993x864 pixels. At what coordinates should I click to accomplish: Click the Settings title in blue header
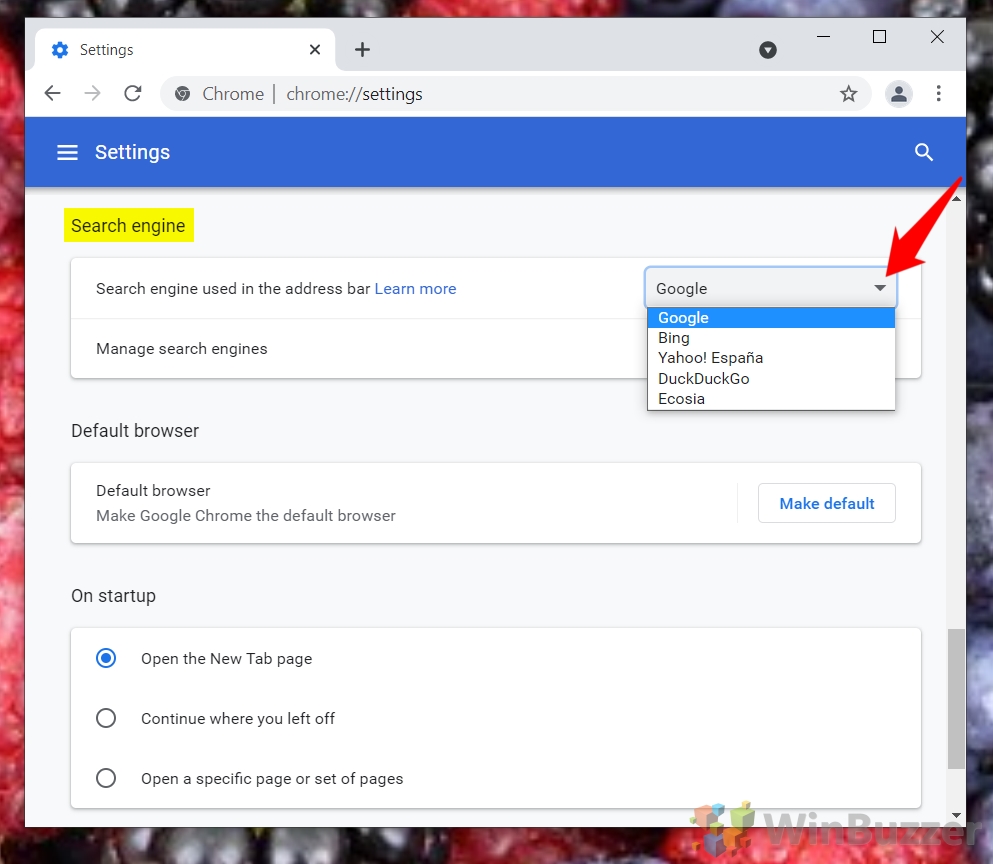[x=132, y=152]
